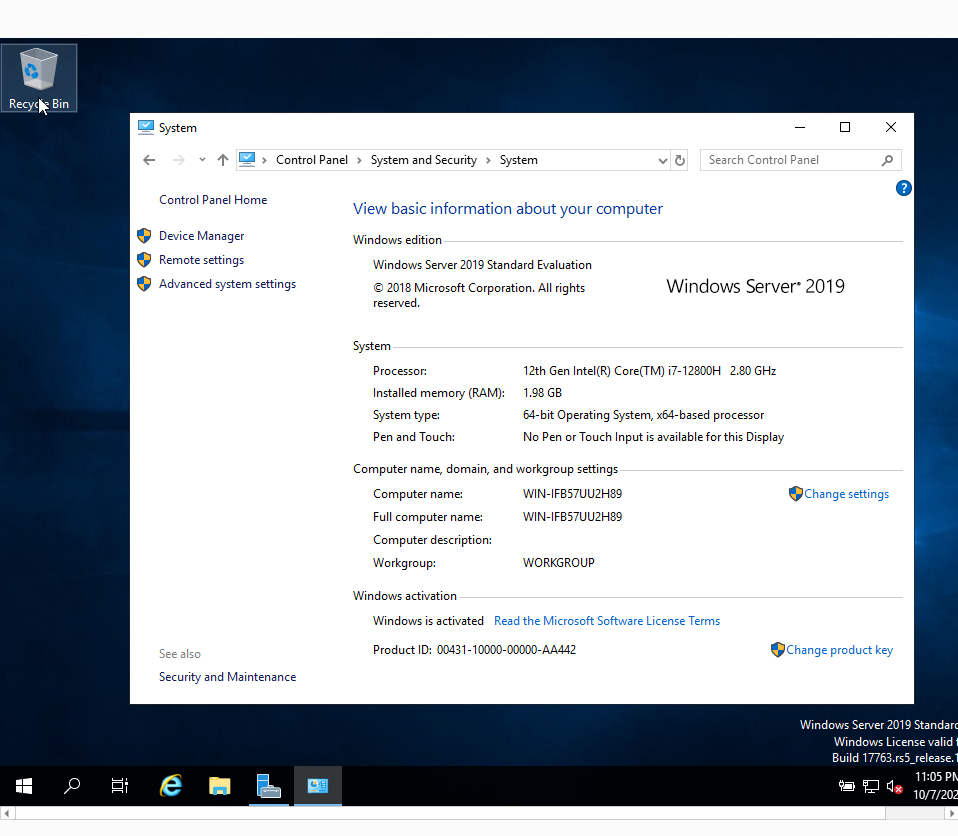The image size is (958, 836).
Task: Go back with the left arrow
Action: click(149, 160)
